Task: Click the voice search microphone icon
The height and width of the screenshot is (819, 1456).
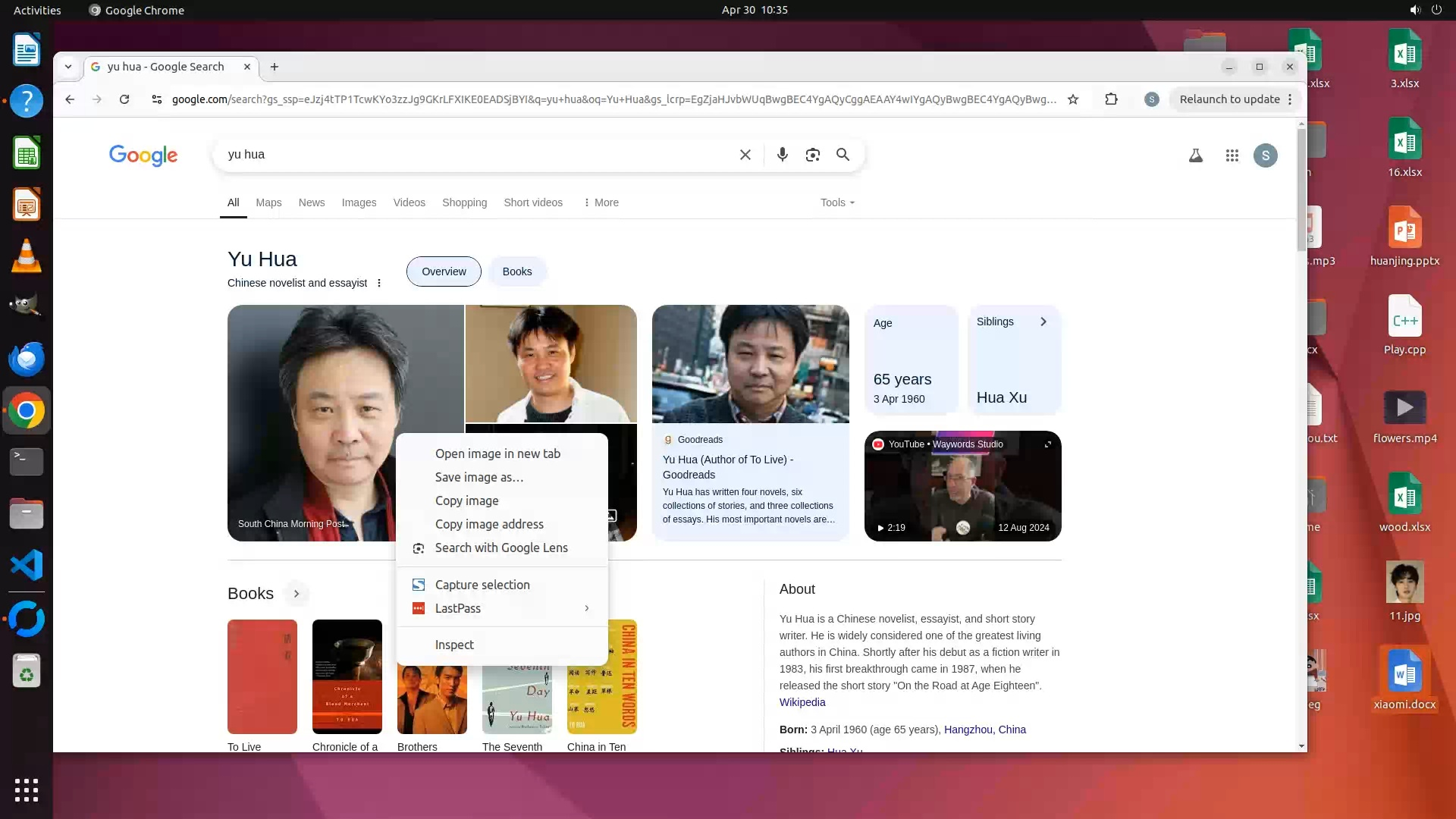Action: point(782,155)
